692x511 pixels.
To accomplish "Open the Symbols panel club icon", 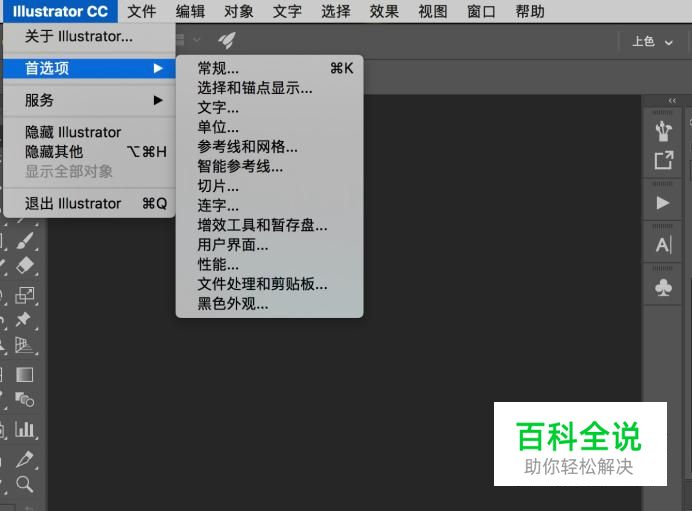I will coord(663,287).
